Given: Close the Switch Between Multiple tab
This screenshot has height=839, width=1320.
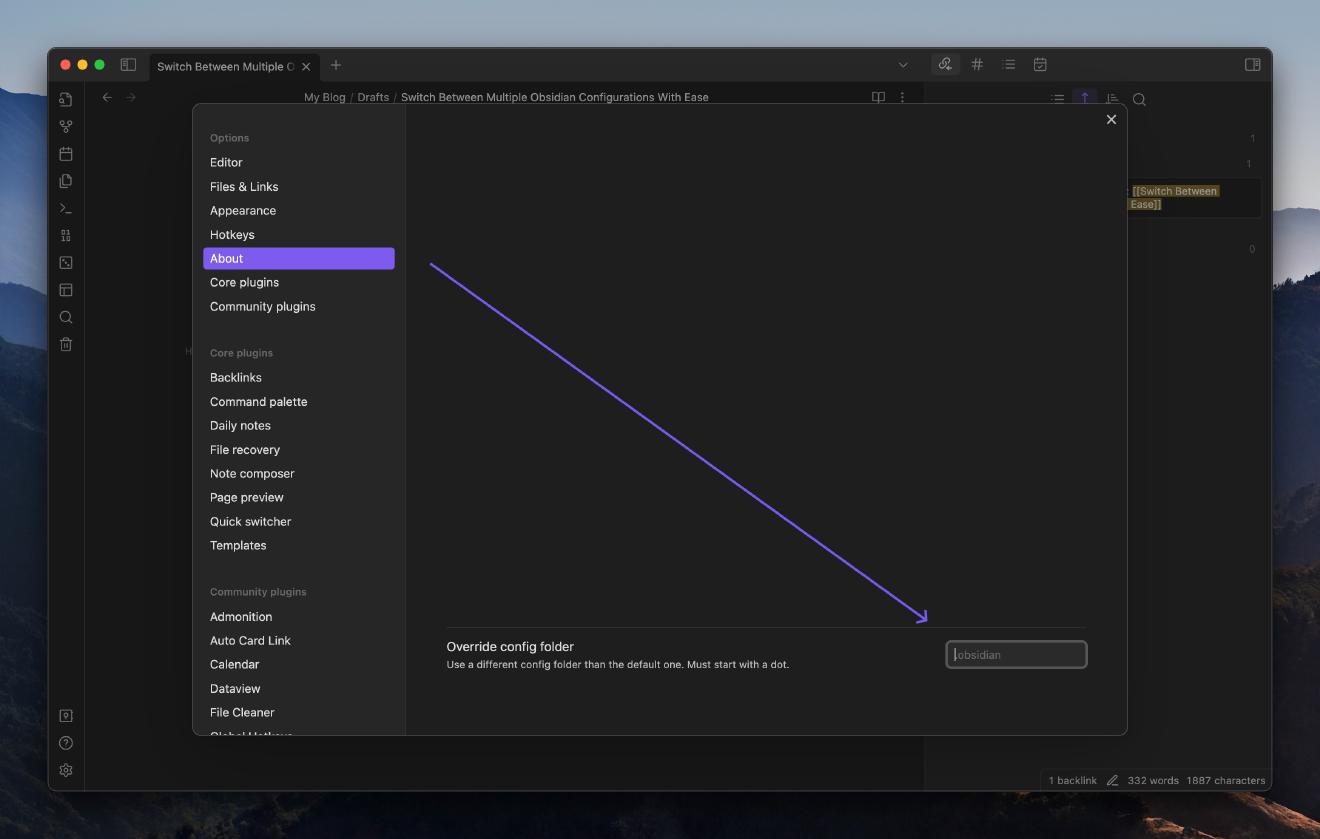Looking at the screenshot, I should [306, 67].
